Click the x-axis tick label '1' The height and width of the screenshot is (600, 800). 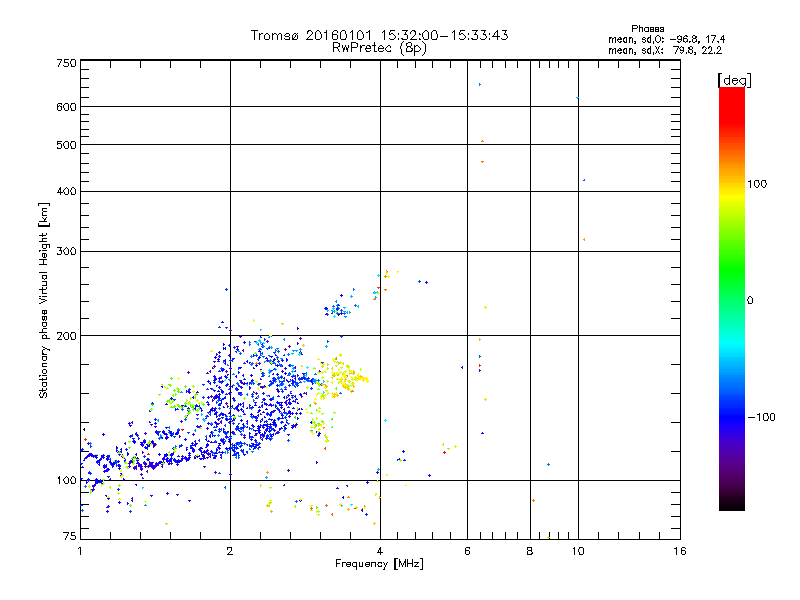[x=80, y=551]
